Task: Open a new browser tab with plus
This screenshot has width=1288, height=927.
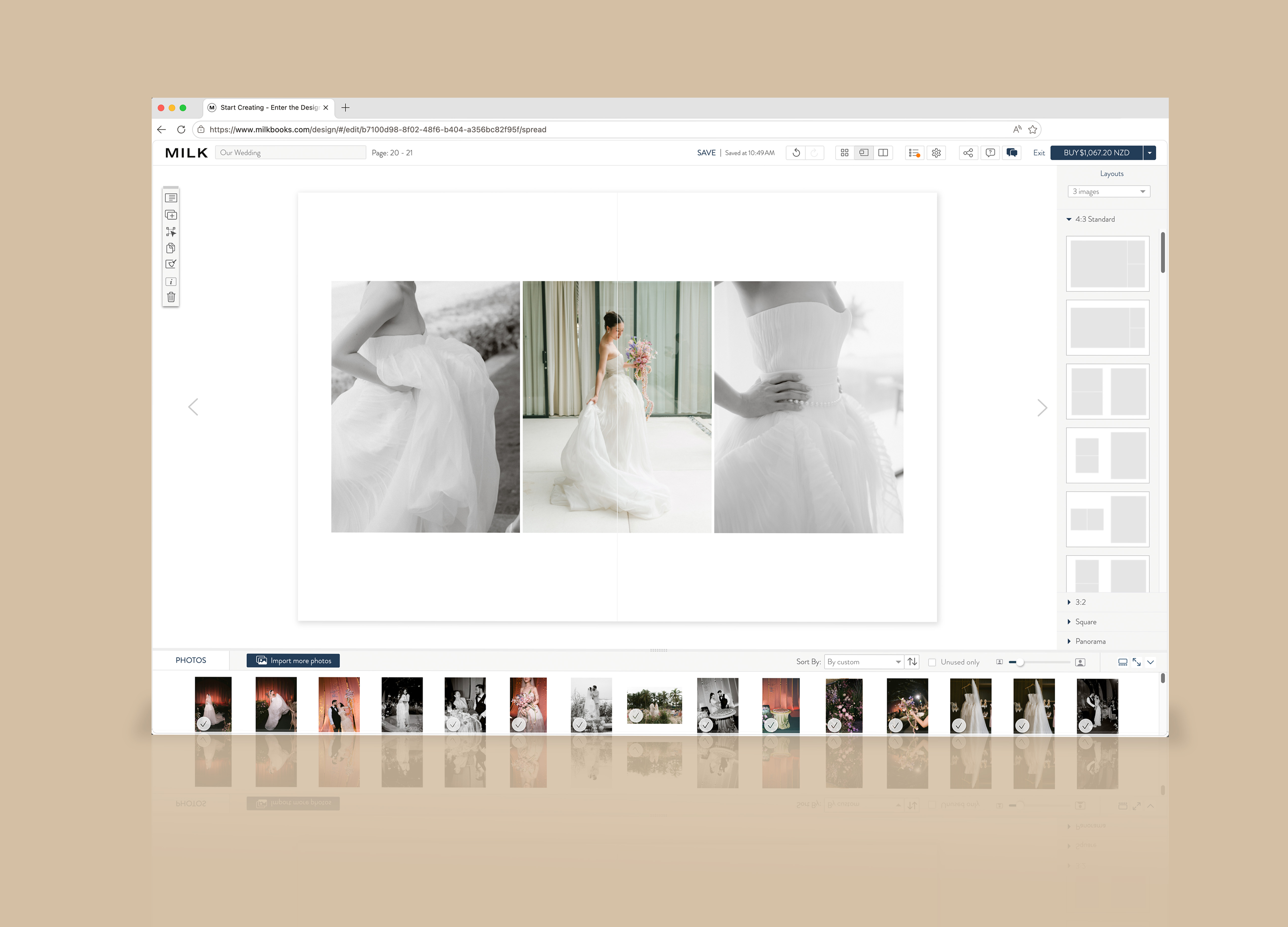Action: pyautogui.click(x=345, y=108)
